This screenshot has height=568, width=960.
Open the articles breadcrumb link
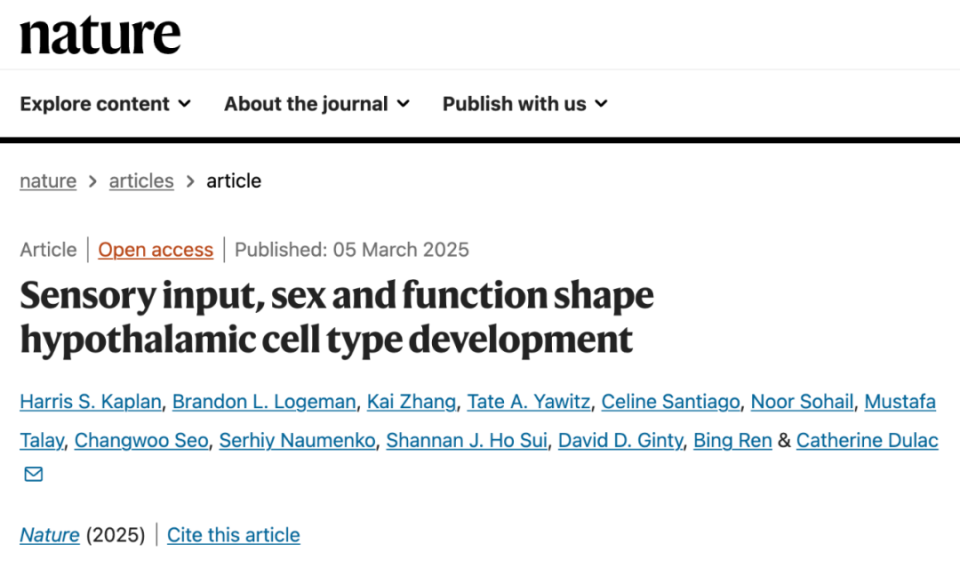tap(141, 181)
